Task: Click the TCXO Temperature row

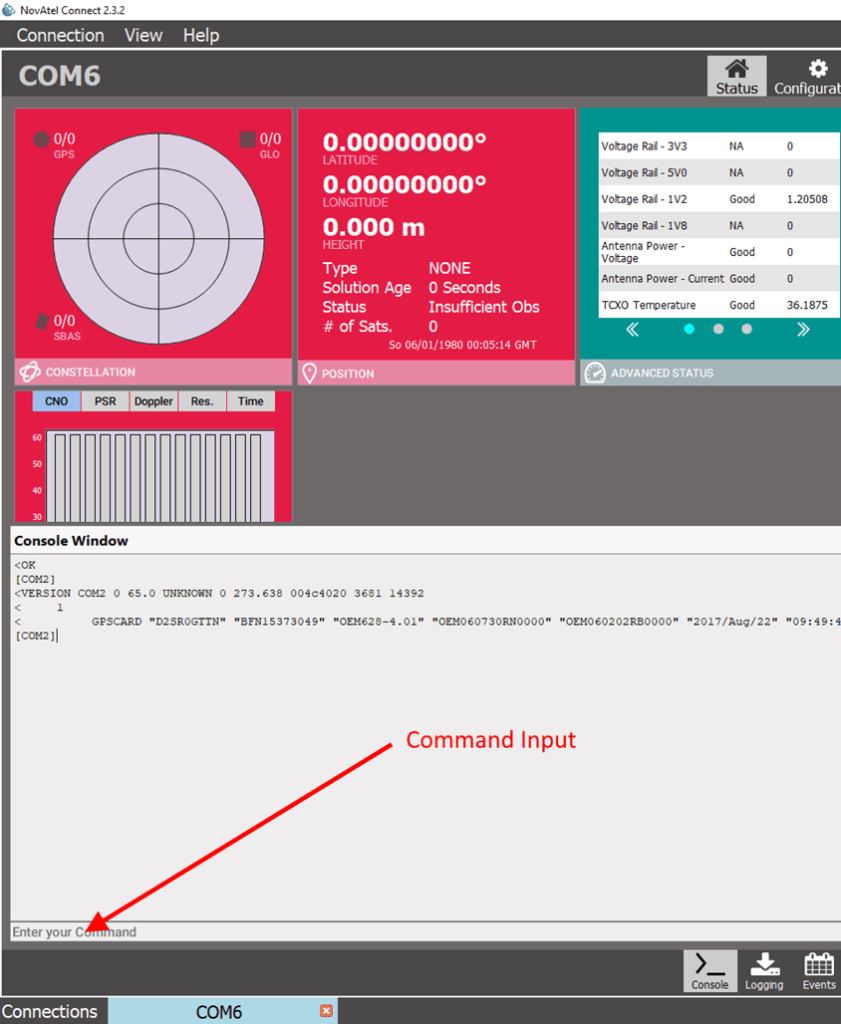Action: coord(719,305)
